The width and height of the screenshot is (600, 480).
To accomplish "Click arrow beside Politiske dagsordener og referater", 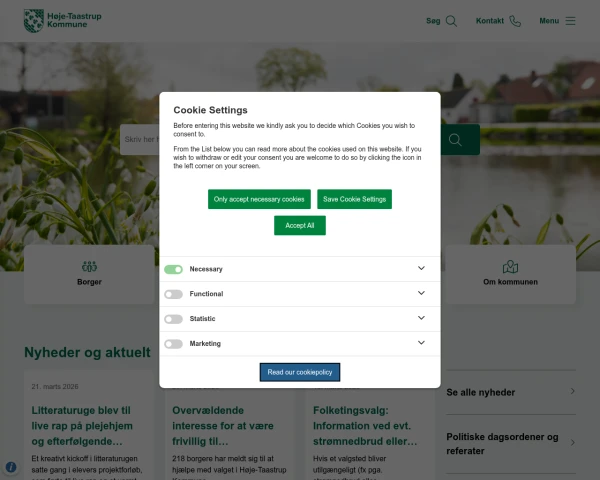I will [x=572, y=443].
